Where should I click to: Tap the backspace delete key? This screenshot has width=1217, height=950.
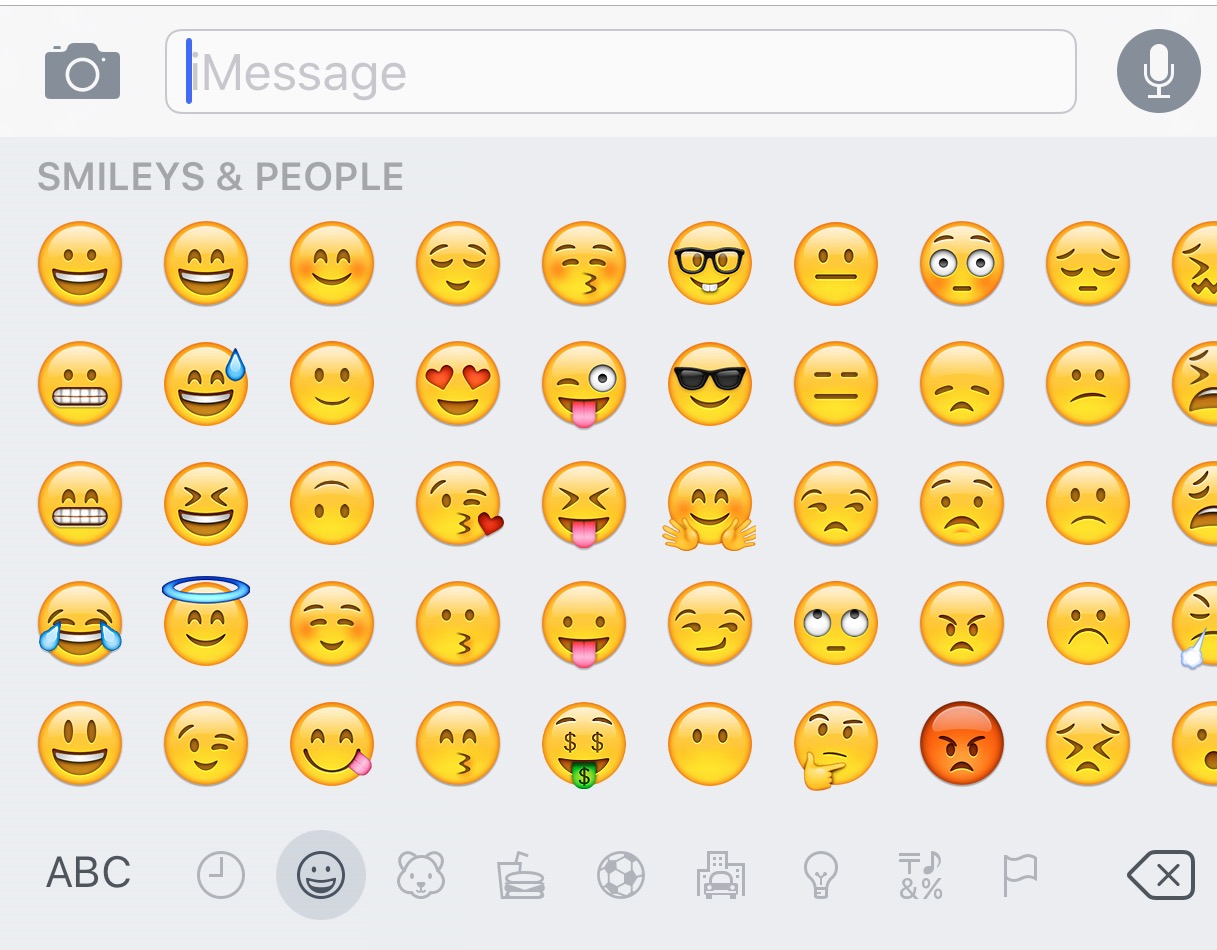coord(1160,876)
